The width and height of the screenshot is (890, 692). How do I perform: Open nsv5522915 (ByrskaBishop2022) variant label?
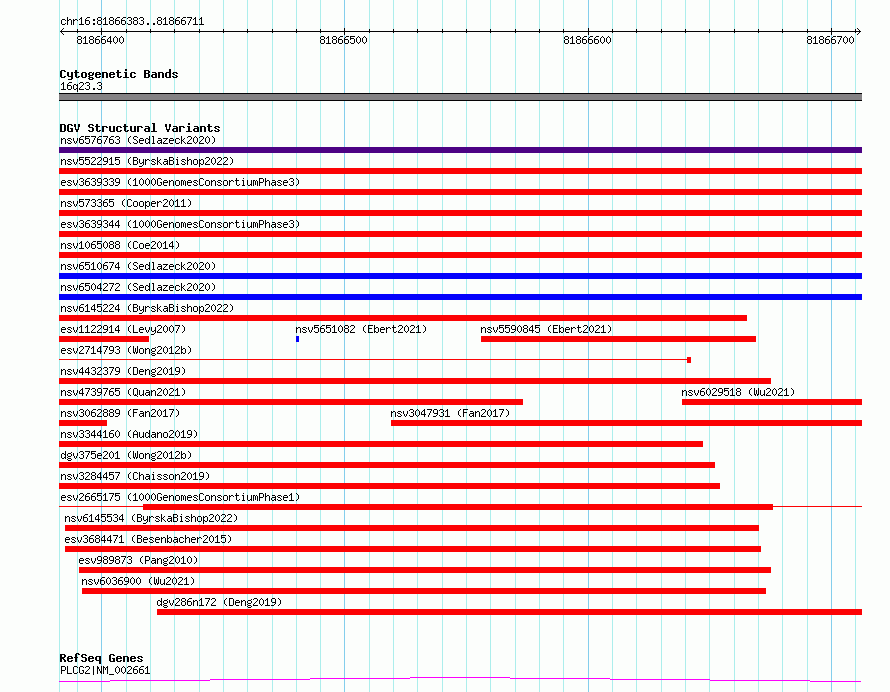click(147, 161)
